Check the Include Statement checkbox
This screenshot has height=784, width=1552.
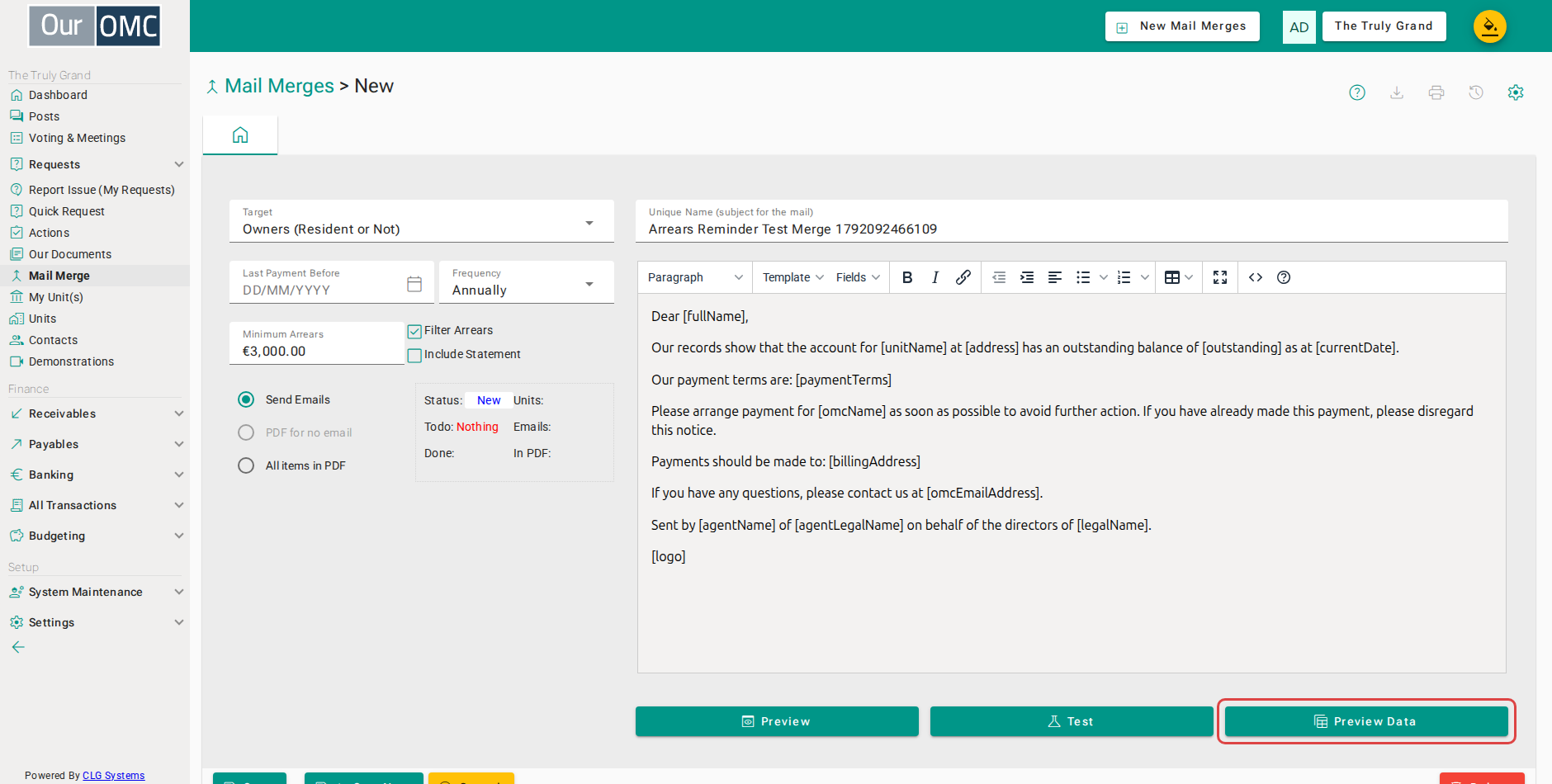[414, 355]
